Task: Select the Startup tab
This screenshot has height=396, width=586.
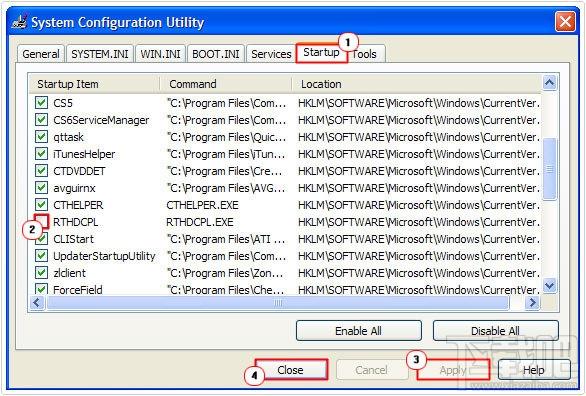Action: [321, 52]
